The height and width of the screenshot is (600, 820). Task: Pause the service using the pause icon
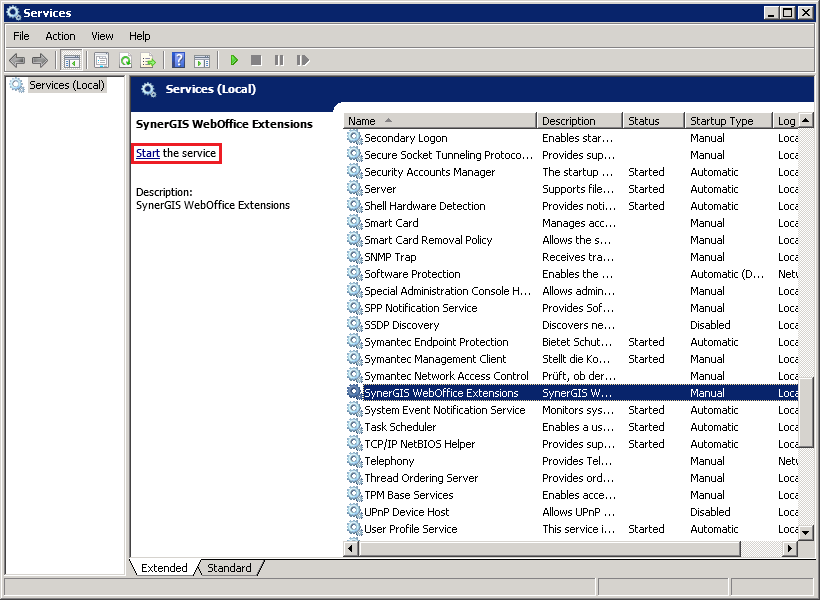(x=281, y=60)
